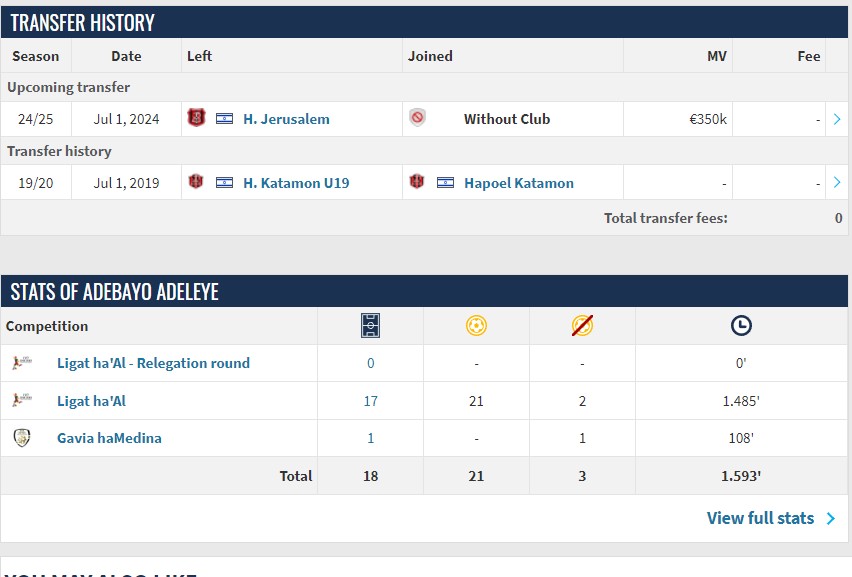The width and height of the screenshot is (852, 577).
Task: Open the Gavia haMedina competition link
Action: coord(109,438)
